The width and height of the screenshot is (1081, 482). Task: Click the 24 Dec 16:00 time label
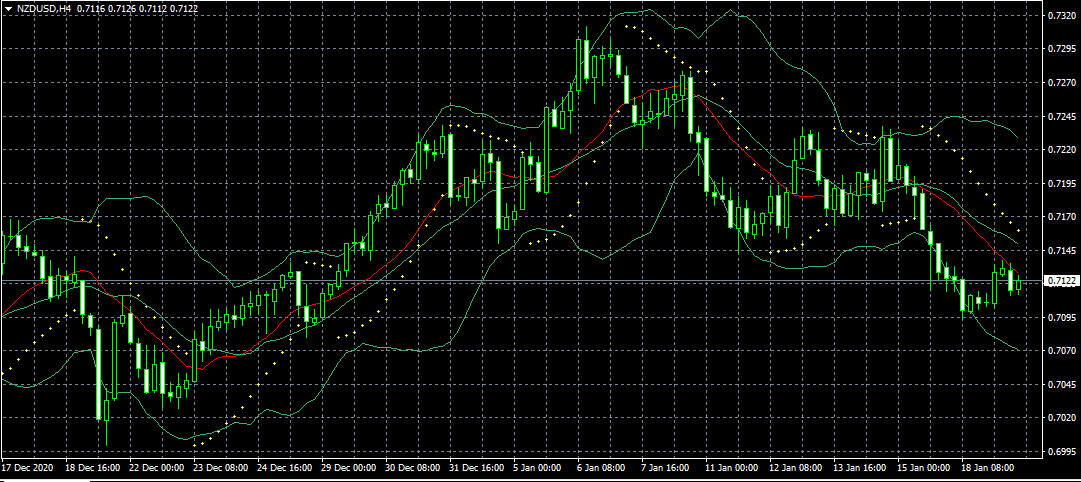[285, 467]
